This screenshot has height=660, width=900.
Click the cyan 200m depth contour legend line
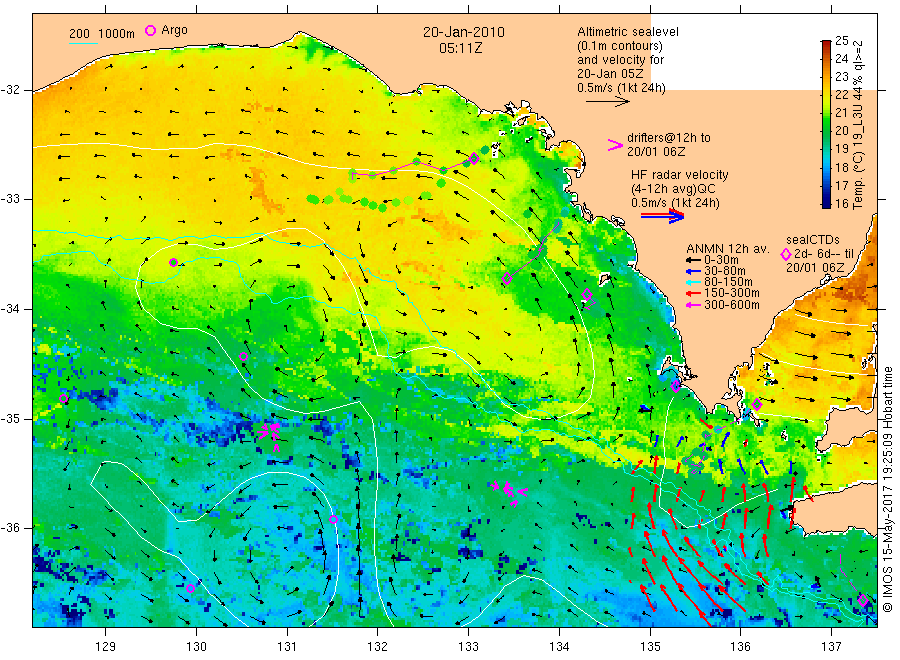point(83,43)
